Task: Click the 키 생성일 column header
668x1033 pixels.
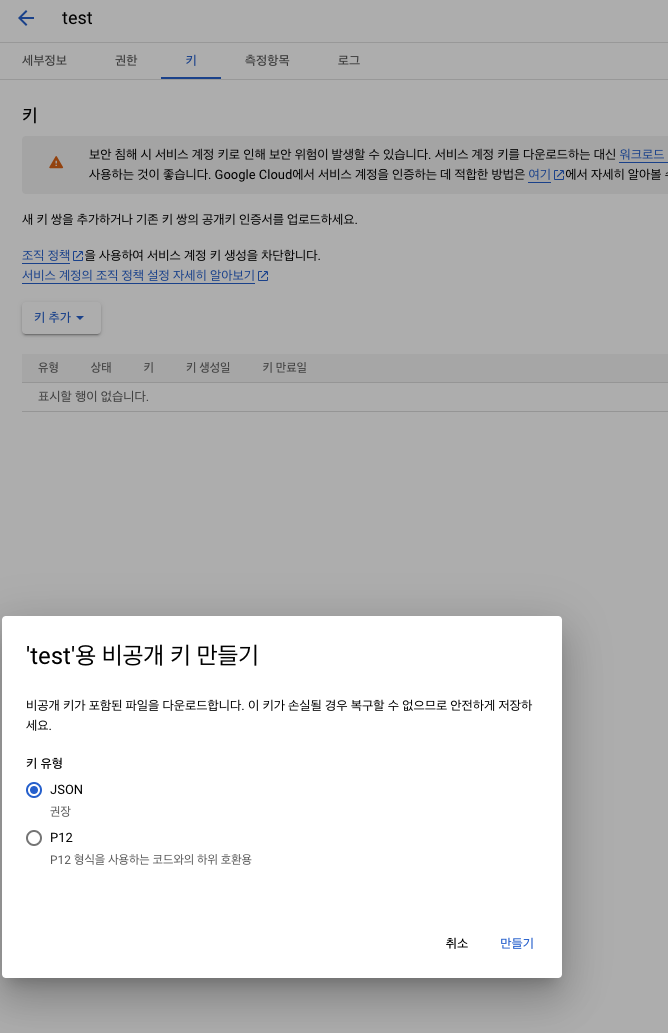Action: (208, 368)
